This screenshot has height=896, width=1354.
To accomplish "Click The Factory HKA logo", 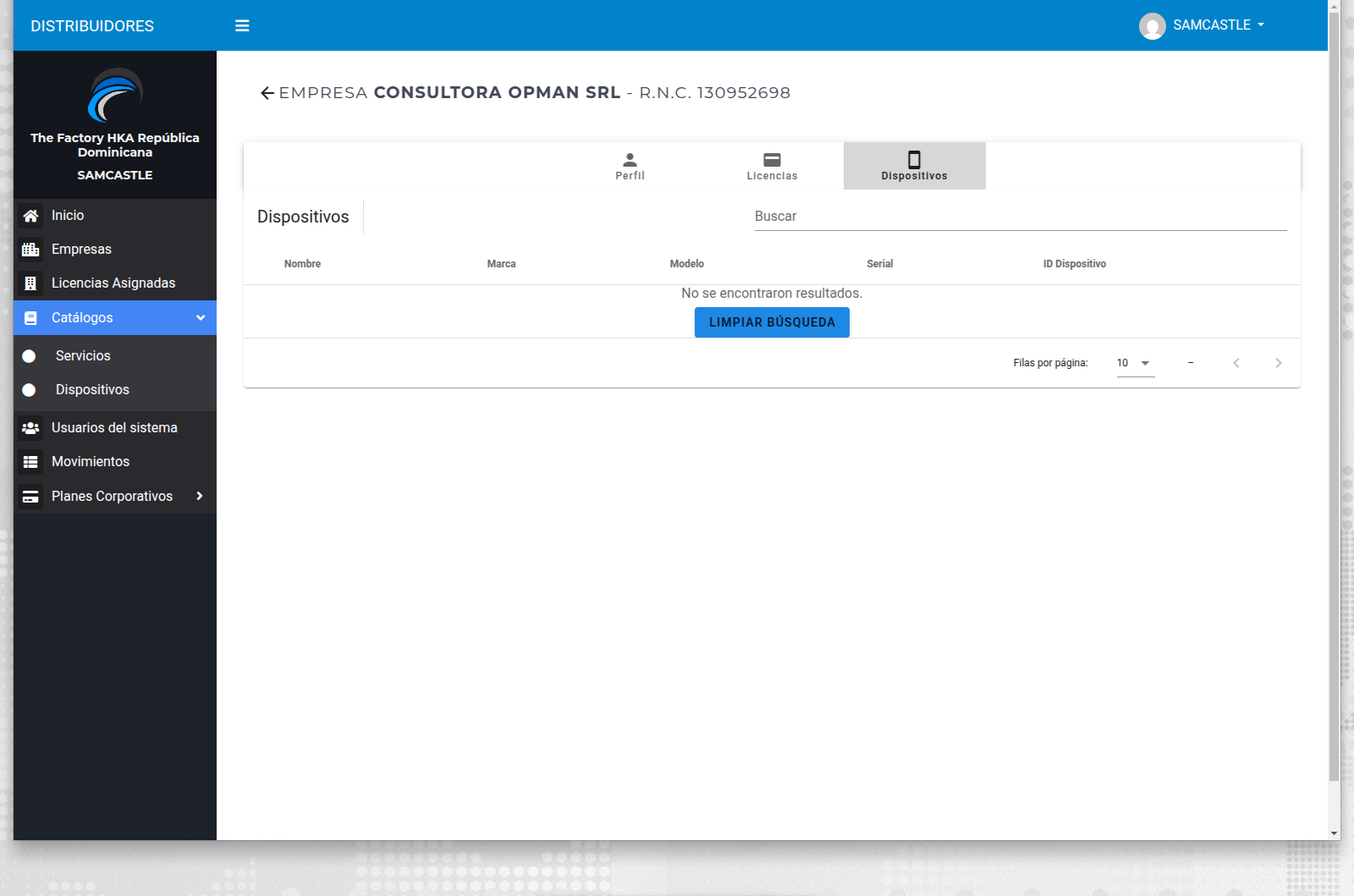I will pos(115,95).
